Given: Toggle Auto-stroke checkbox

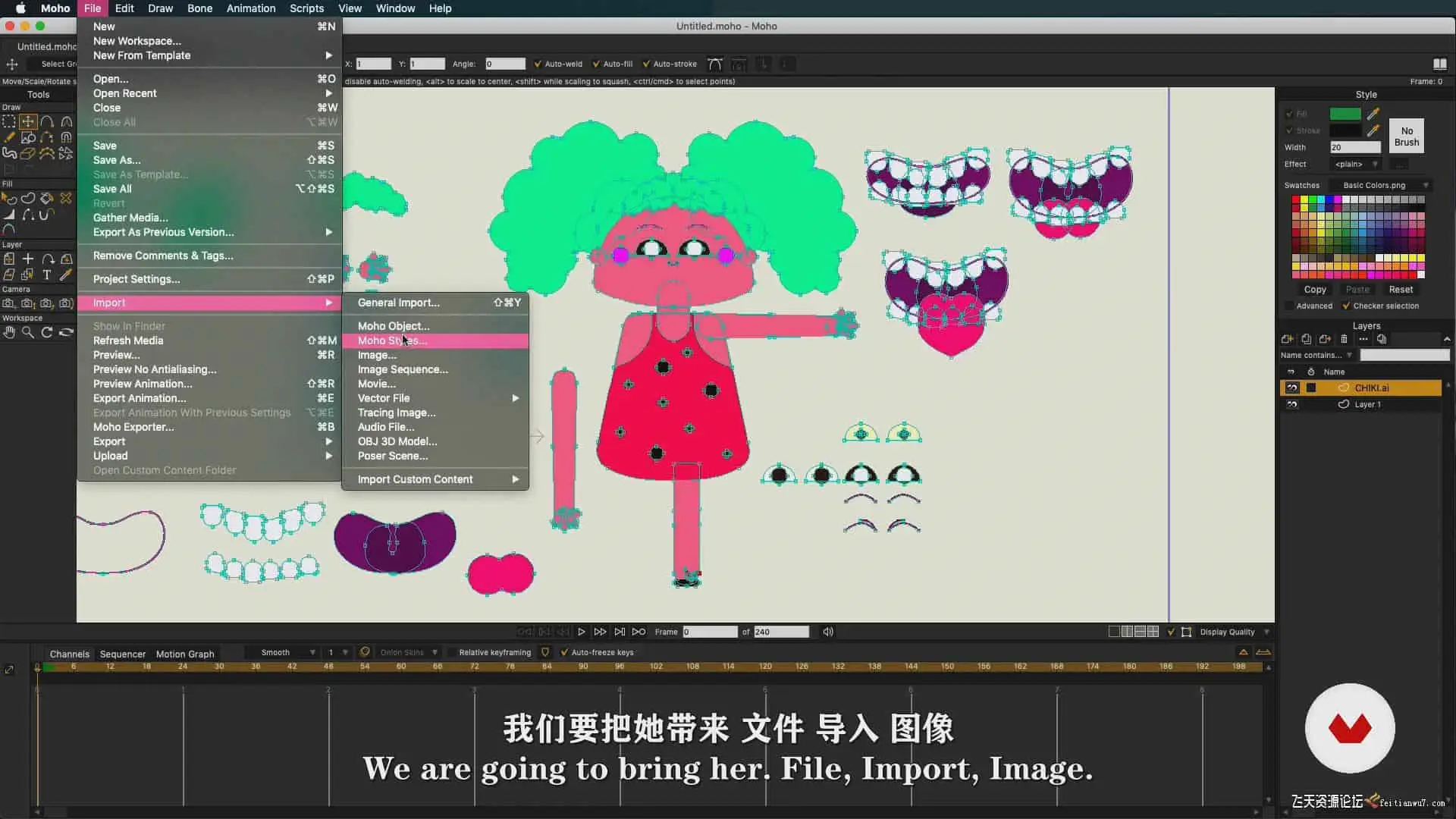Looking at the screenshot, I should (x=646, y=64).
